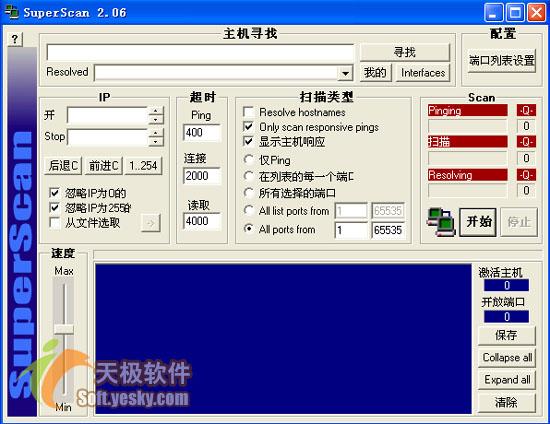This screenshot has width=550, height=424.
Task: Toggle Only scan responsive pings checkbox
Action: [x=248, y=127]
